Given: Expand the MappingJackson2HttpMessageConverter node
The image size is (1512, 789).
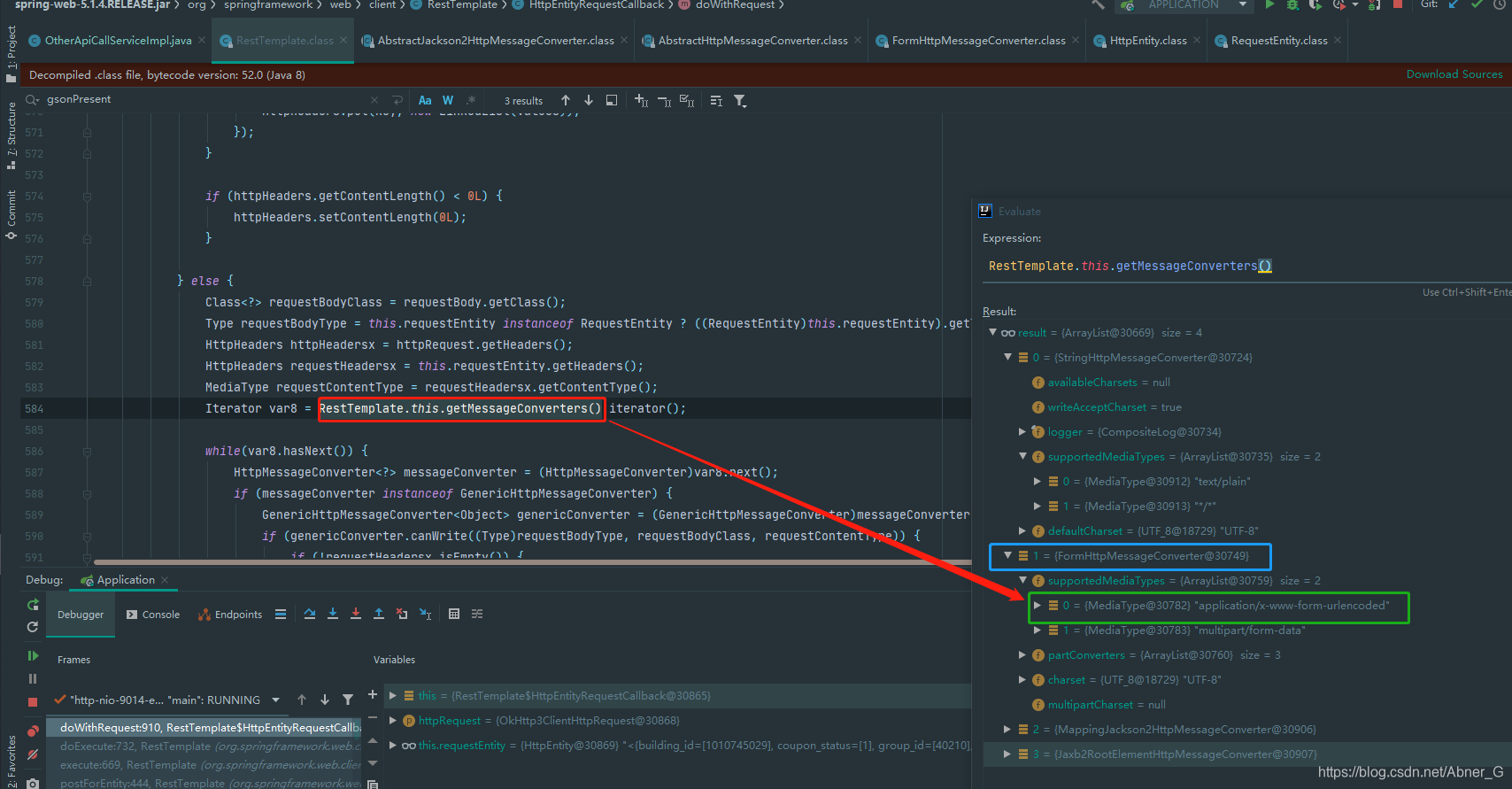Looking at the screenshot, I should (x=1007, y=729).
